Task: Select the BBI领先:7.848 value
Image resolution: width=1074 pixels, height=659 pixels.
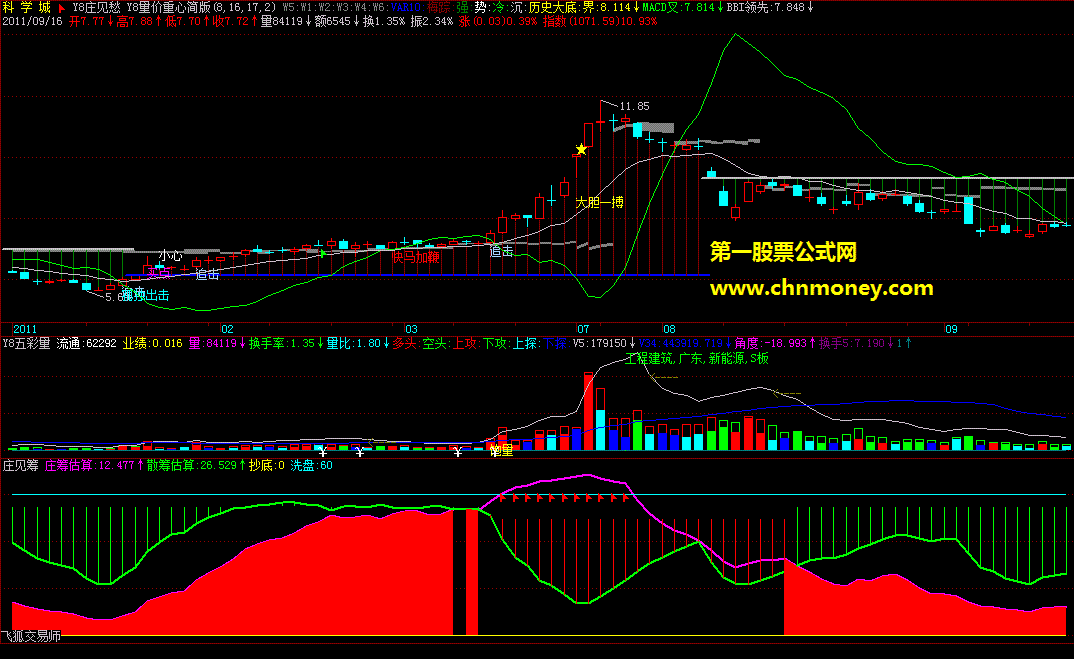Action: pyautogui.click(x=765, y=8)
